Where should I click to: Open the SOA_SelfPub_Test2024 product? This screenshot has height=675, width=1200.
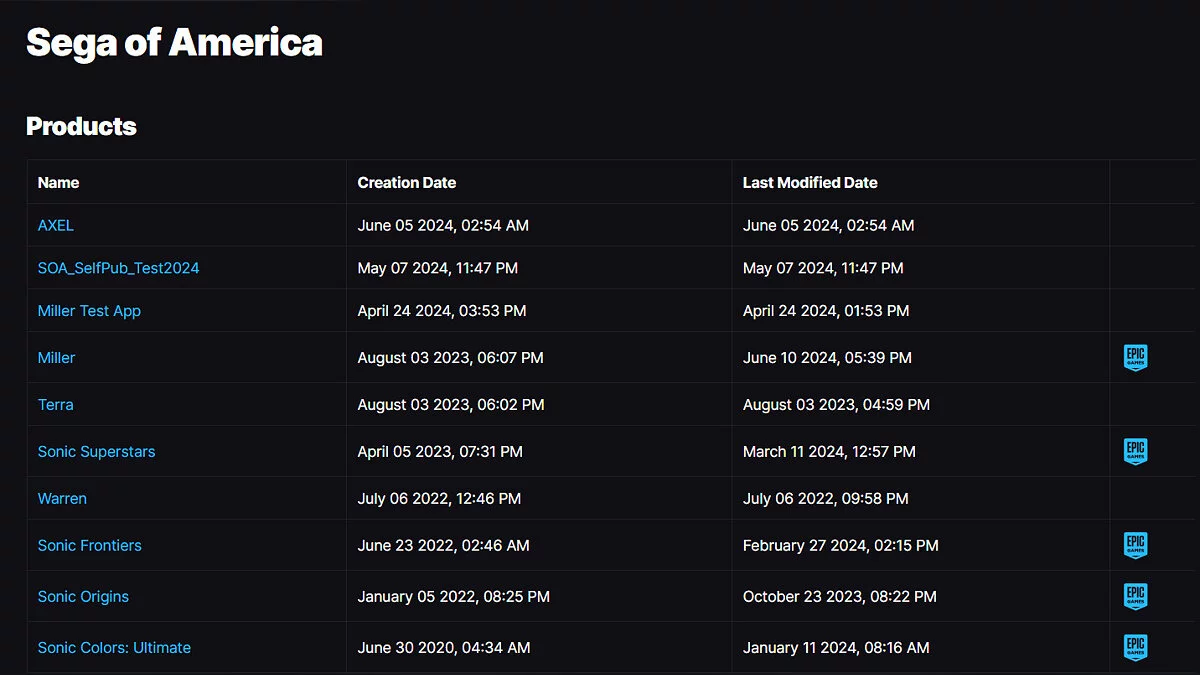[118, 268]
